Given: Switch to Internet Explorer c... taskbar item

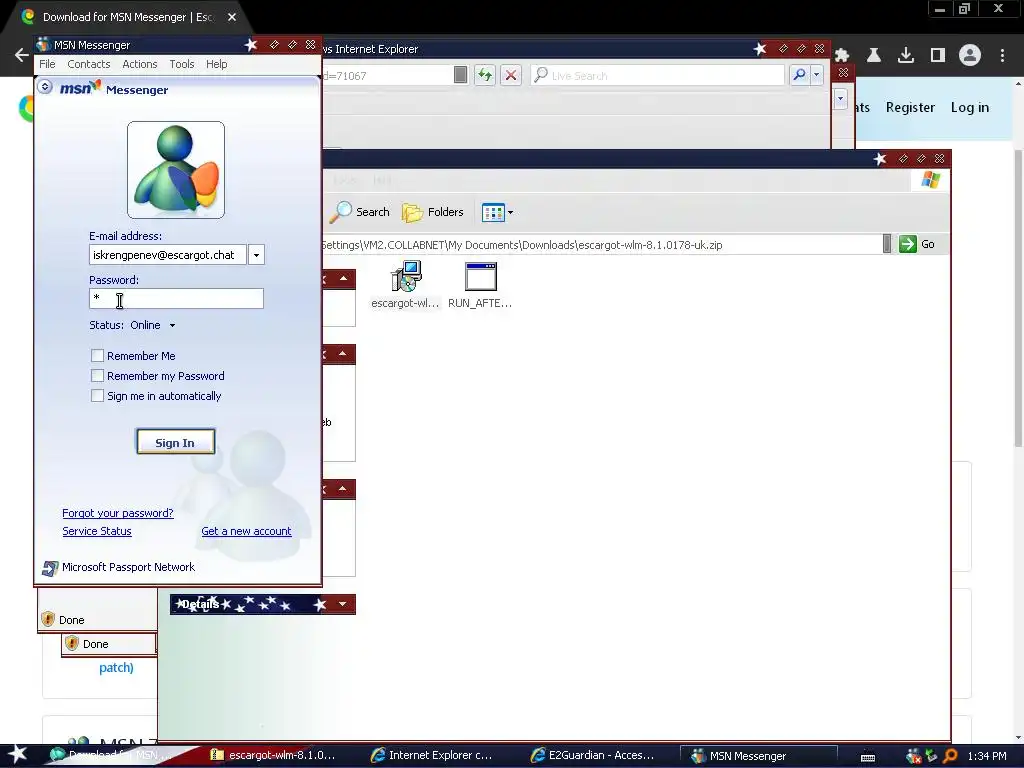Looking at the screenshot, I should (431, 755).
